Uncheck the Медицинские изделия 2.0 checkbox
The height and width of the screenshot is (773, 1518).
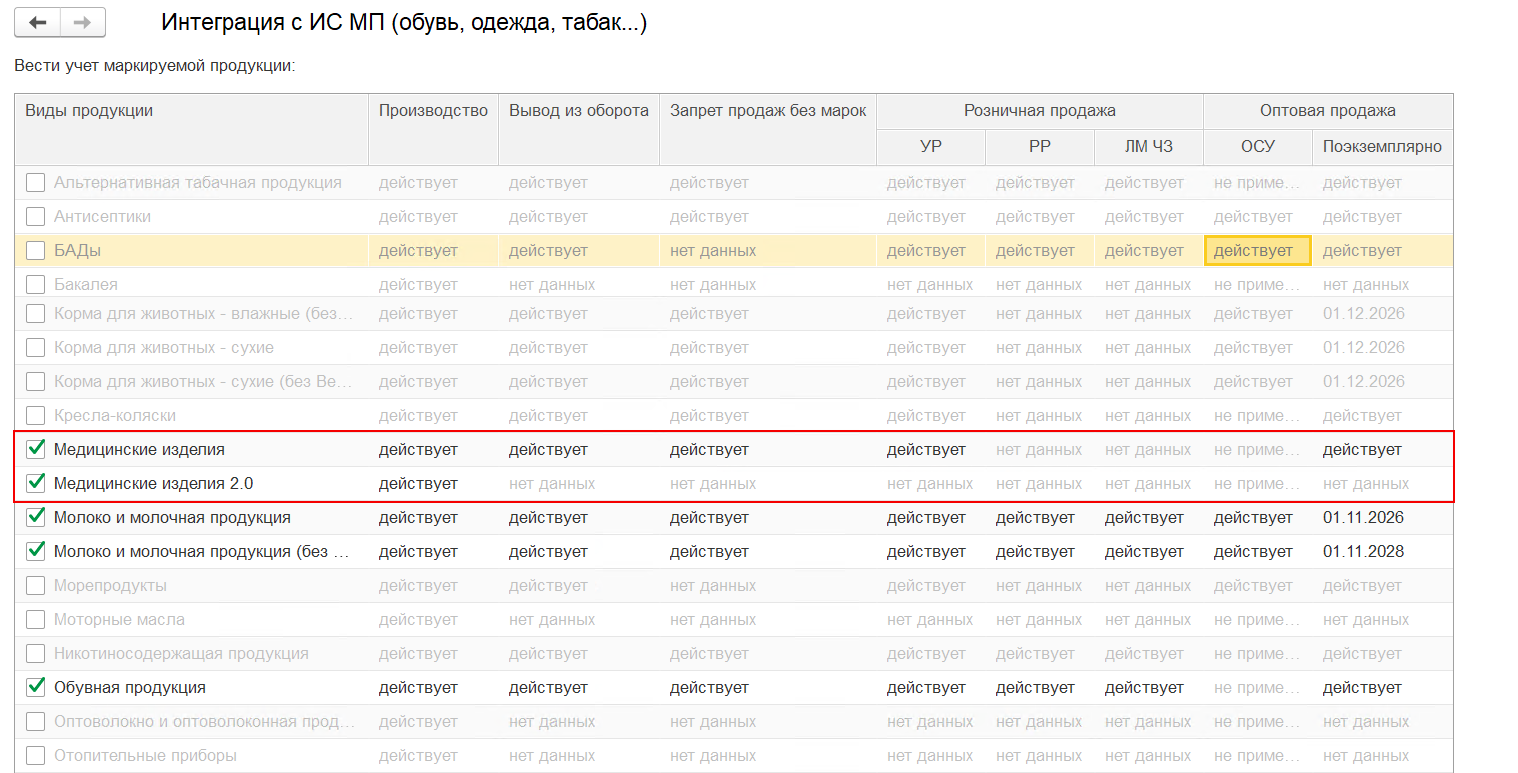coord(36,483)
